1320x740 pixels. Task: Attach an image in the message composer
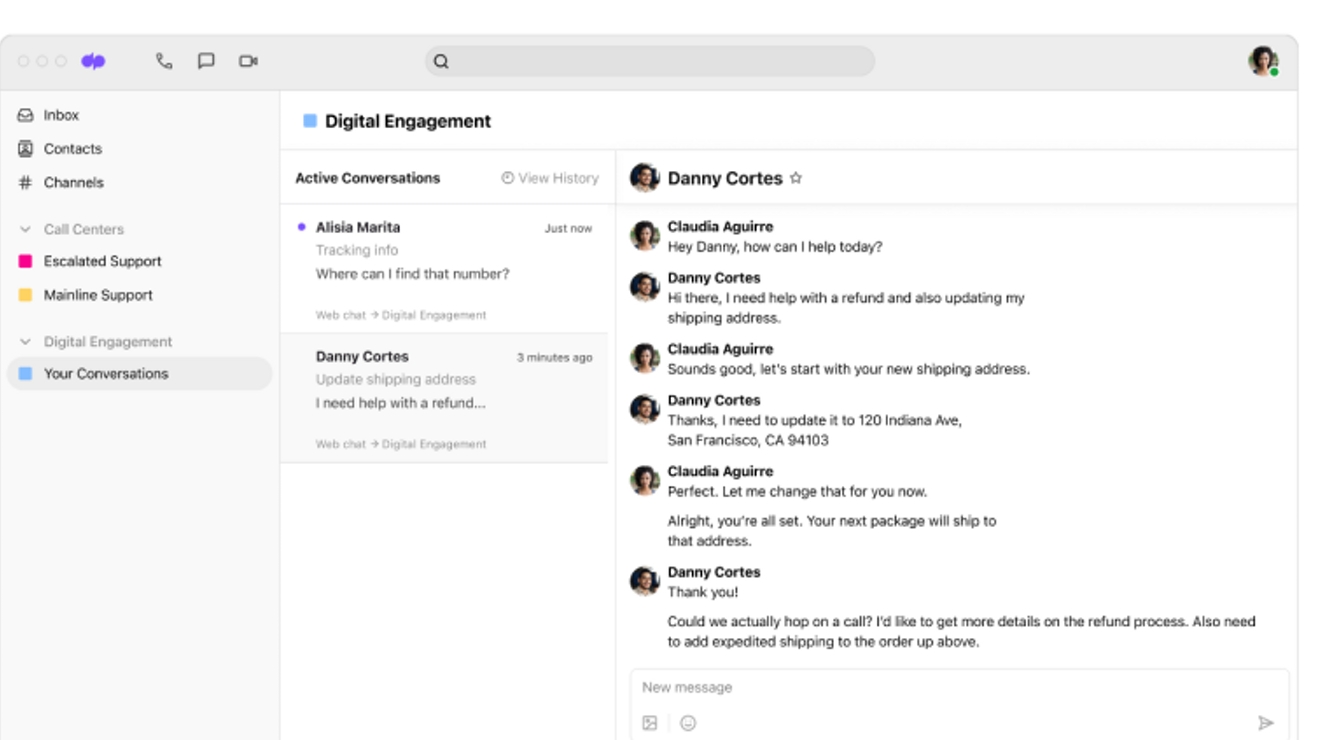[x=649, y=721]
